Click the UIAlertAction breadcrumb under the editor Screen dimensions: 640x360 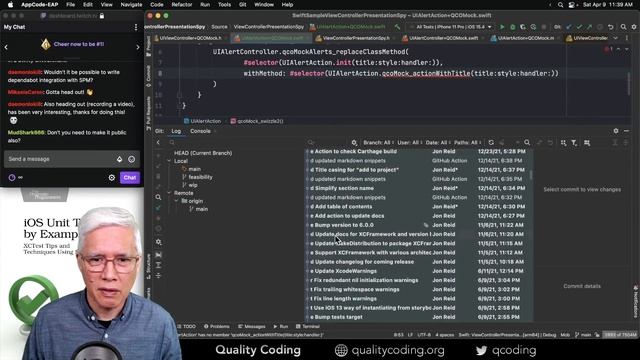[x=202, y=121]
